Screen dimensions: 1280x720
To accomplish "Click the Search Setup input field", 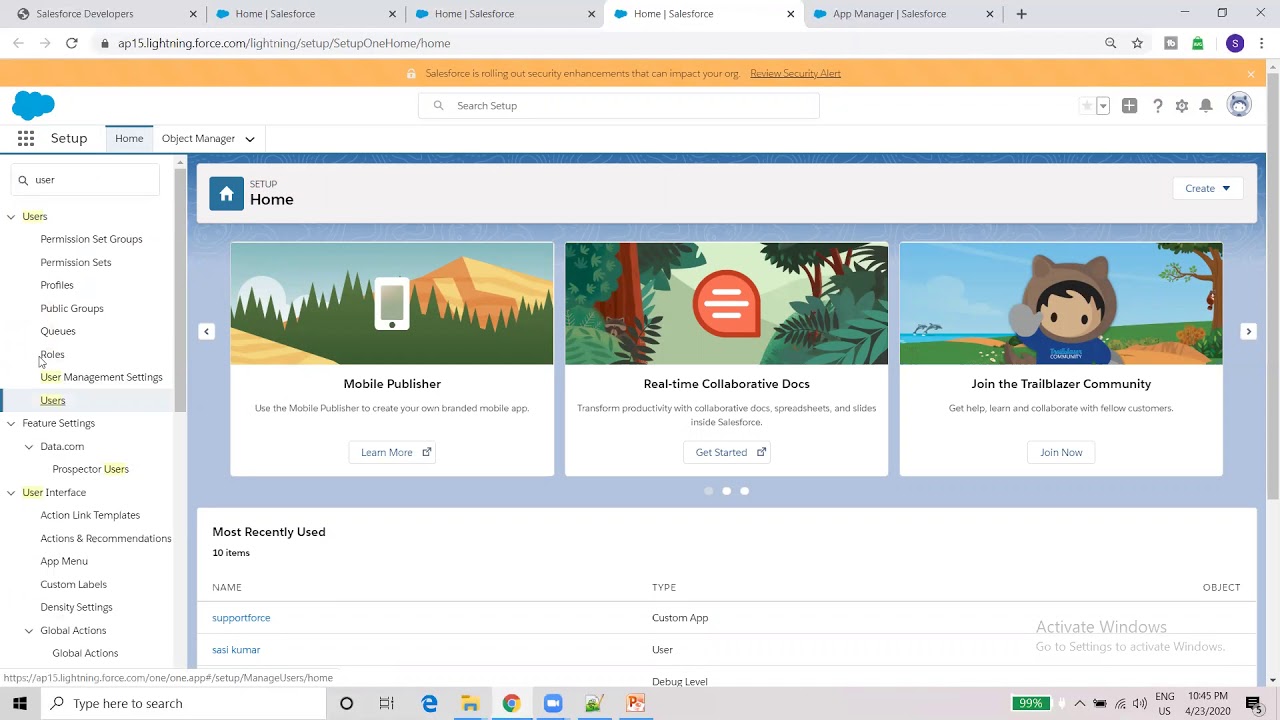I will point(619,106).
